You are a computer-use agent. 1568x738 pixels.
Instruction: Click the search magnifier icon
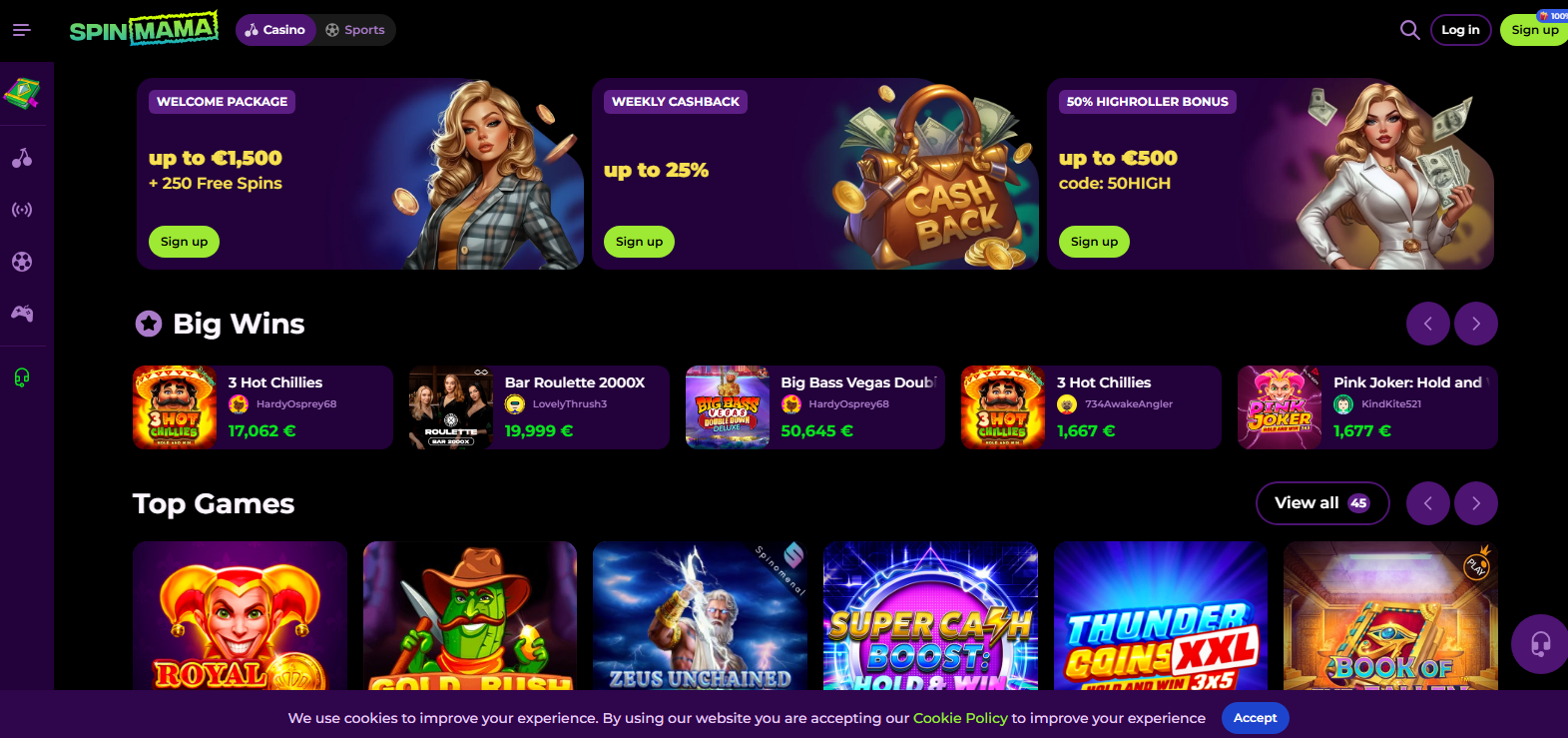(x=1409, y=30)
